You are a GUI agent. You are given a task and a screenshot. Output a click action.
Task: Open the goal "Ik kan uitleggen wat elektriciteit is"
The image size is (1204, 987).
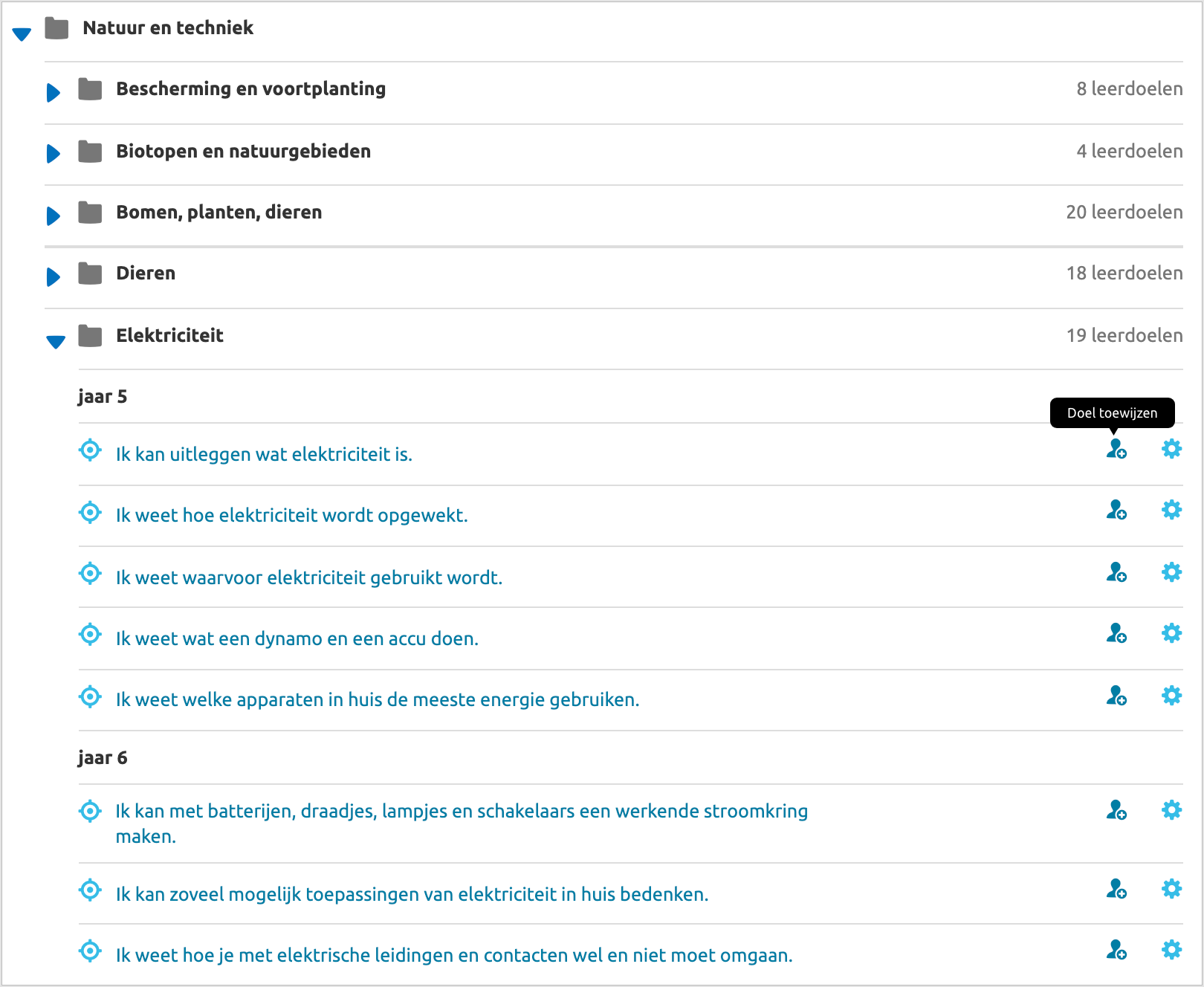click(264, 454)
